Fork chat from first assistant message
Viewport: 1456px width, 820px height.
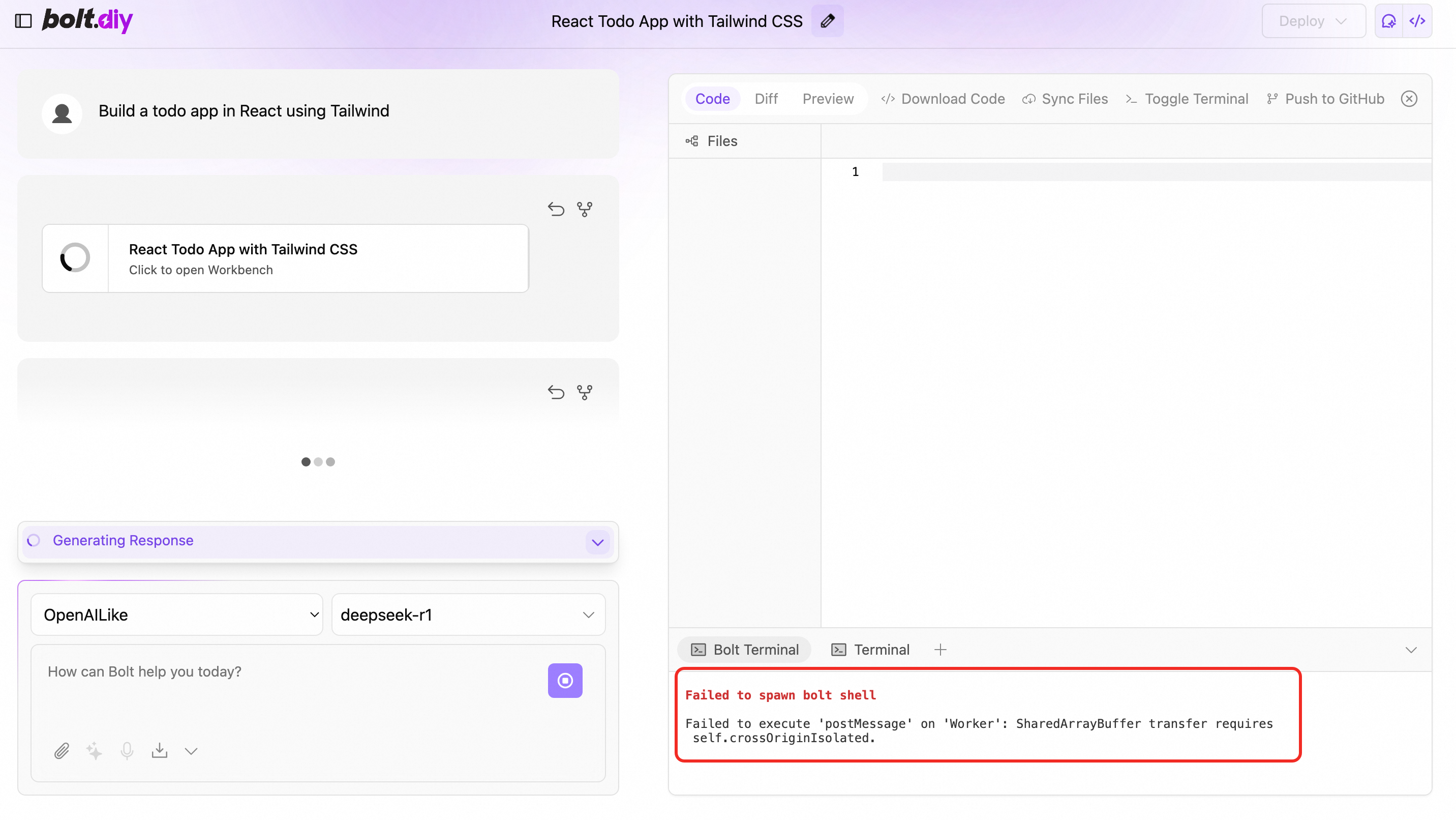pos(585,209)
